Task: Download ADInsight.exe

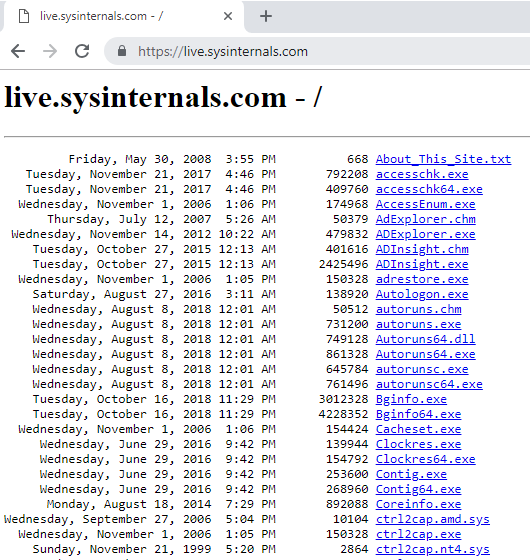Action: (x=422, y=264)
